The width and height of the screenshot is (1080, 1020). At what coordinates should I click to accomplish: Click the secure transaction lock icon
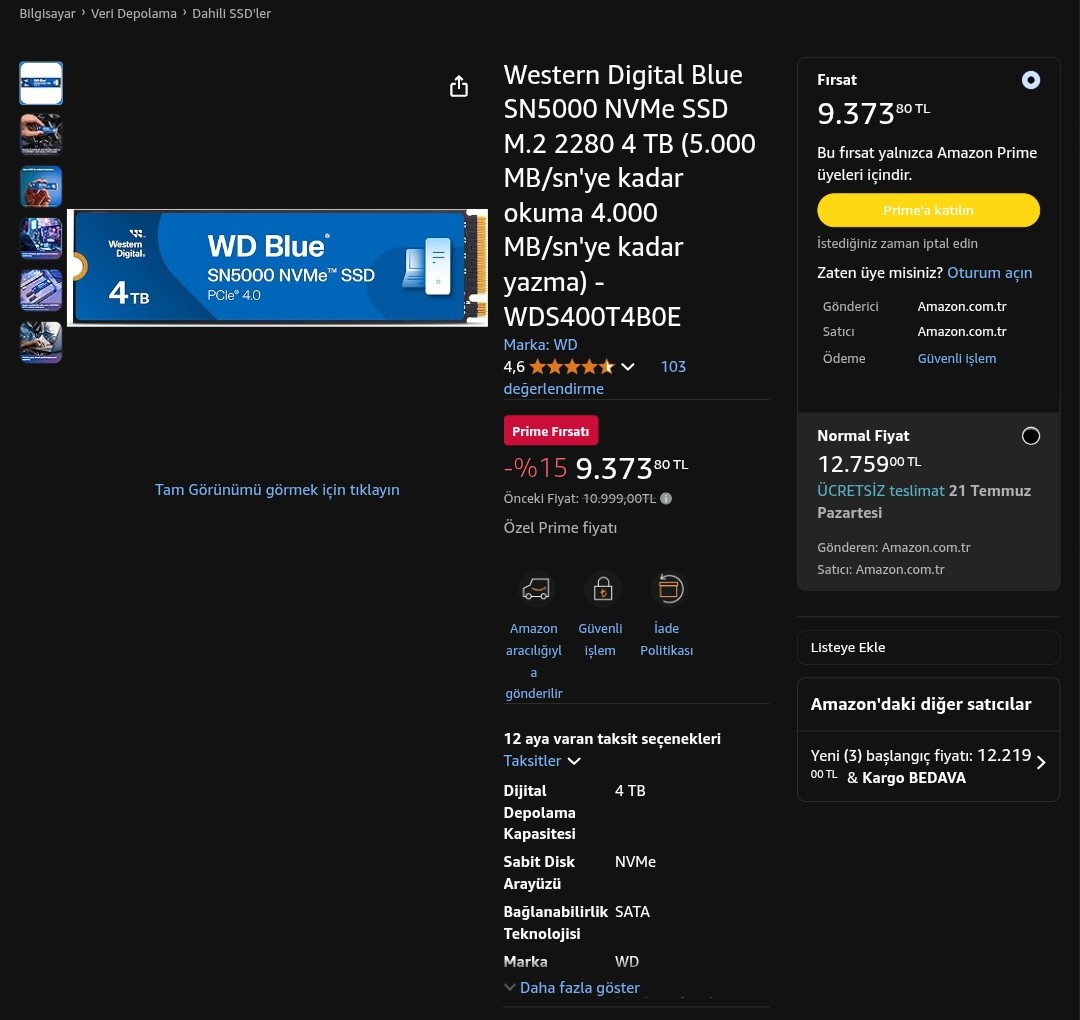pos(603,589)
